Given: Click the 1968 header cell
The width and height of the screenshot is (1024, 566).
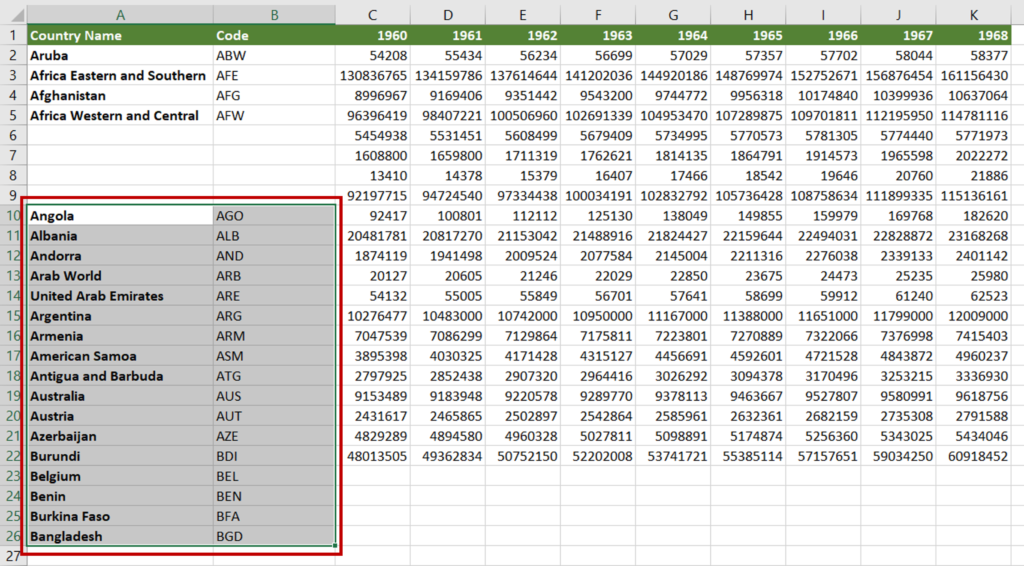Looking at the screenshot, I should (973, 35).
